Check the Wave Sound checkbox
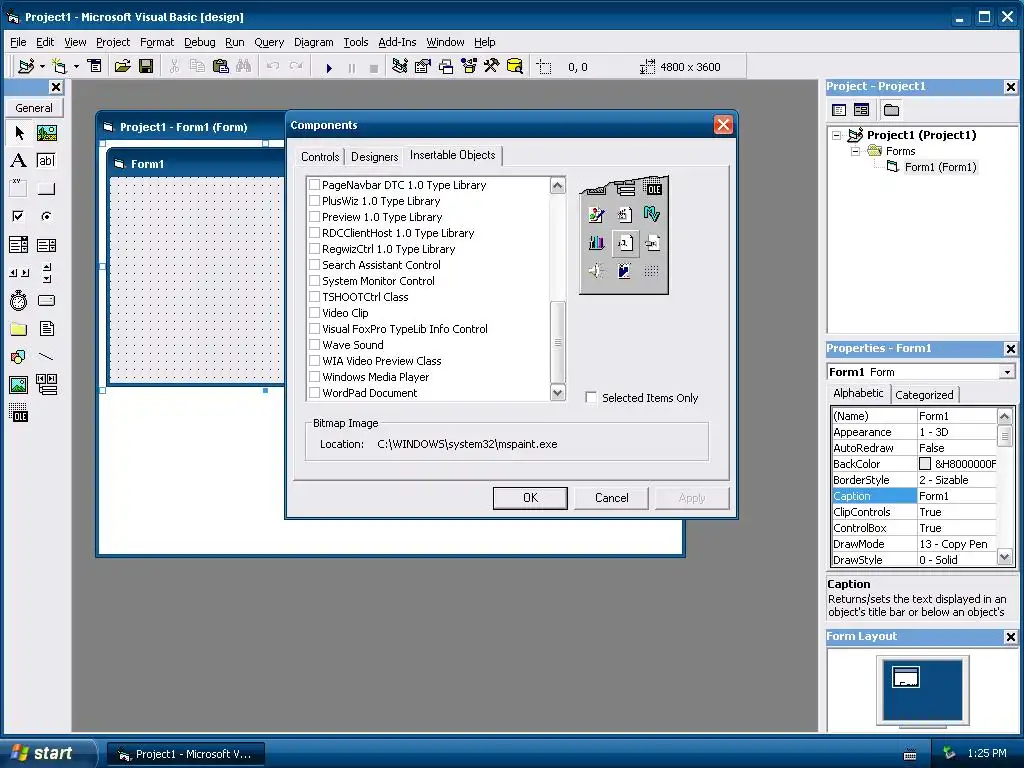The image size is (1024, 768). [315, 345]
